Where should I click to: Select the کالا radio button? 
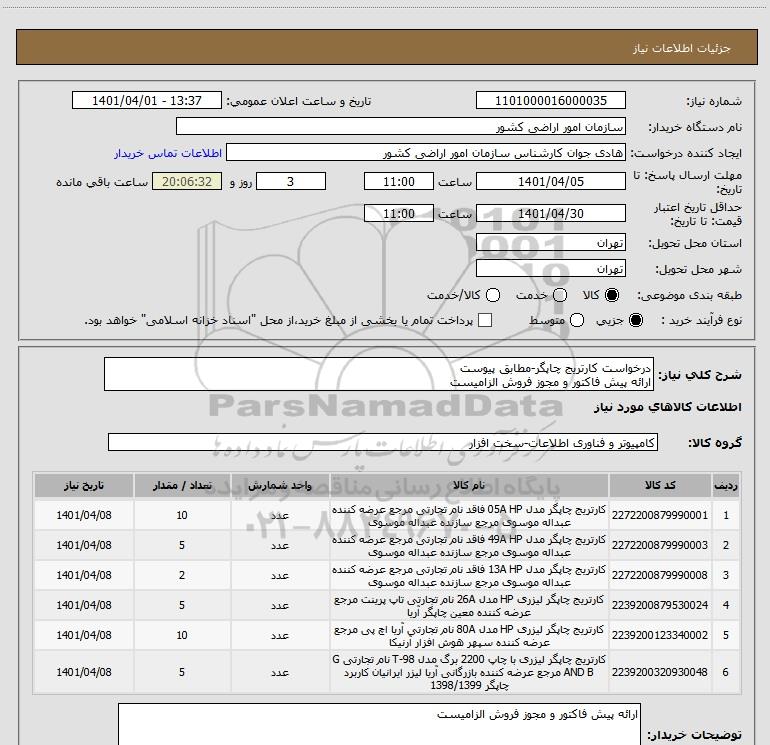(x=612, y=295)
